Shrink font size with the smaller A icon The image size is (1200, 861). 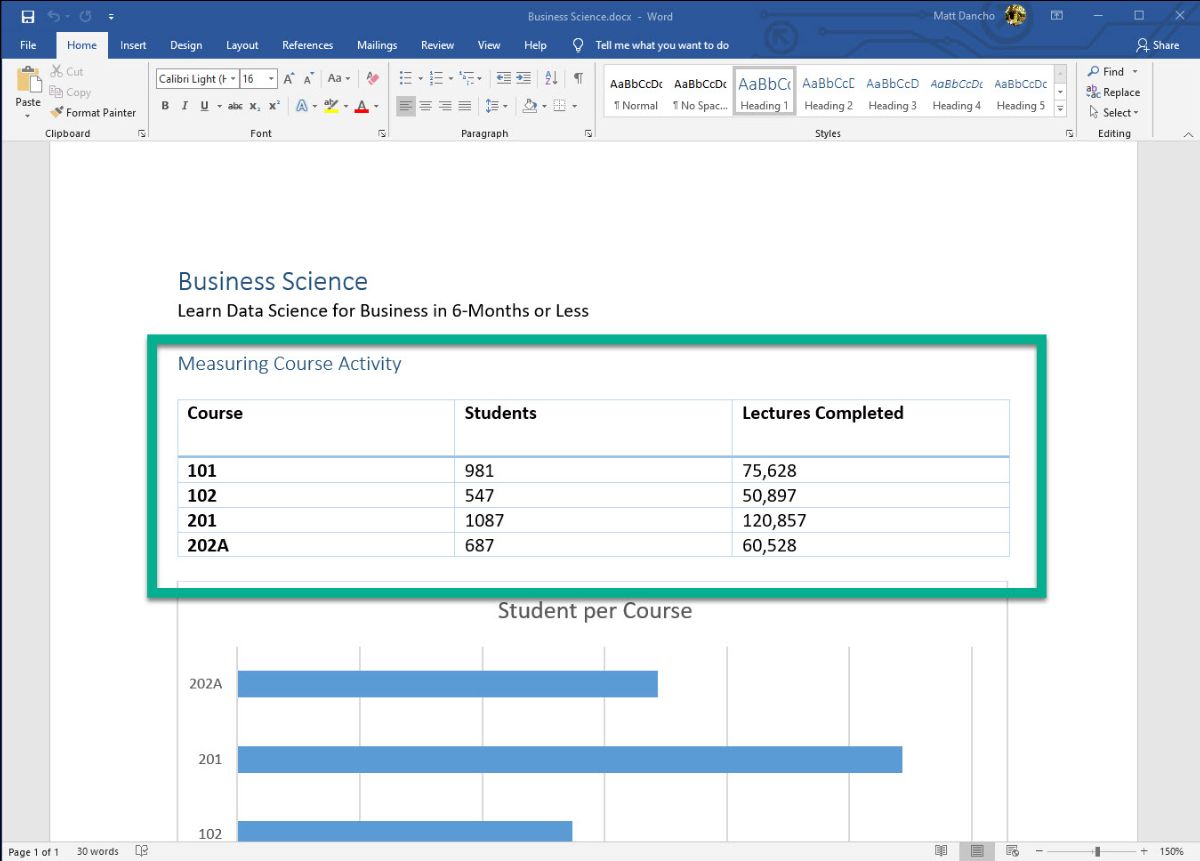[x=308, y=78]
